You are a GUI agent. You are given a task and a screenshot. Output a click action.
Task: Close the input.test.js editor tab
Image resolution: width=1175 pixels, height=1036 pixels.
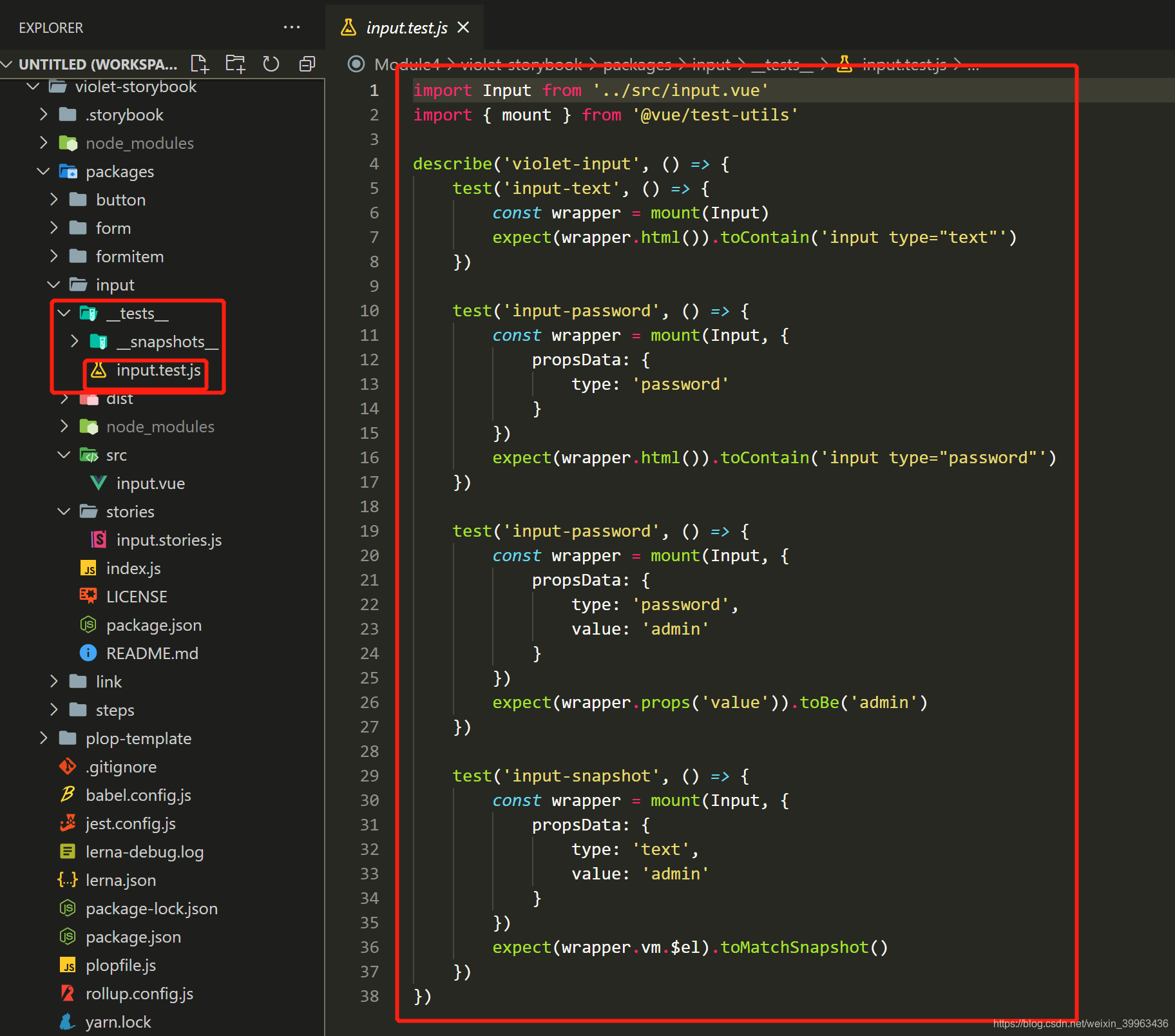click(x=463, y=27)
